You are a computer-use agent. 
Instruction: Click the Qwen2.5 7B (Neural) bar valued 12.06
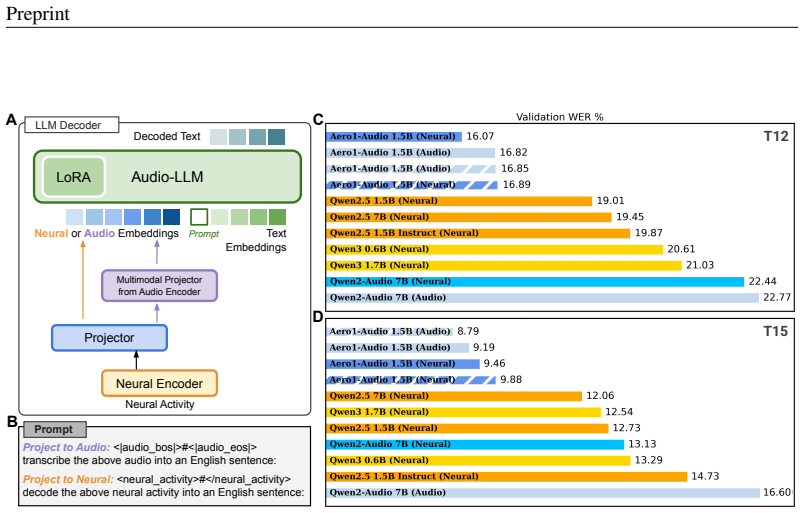[454, 396]
